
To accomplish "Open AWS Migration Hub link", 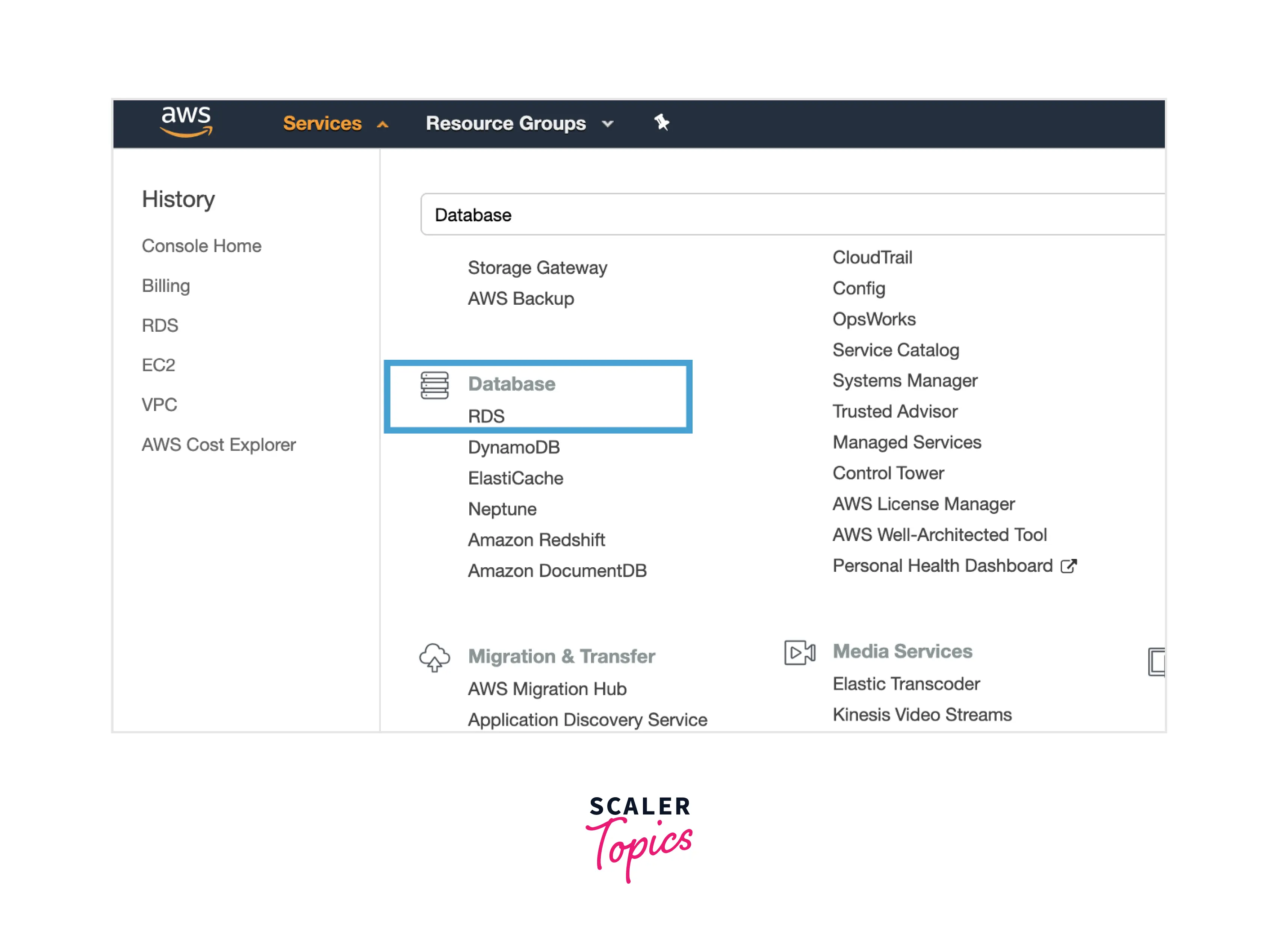I will 546,689.
